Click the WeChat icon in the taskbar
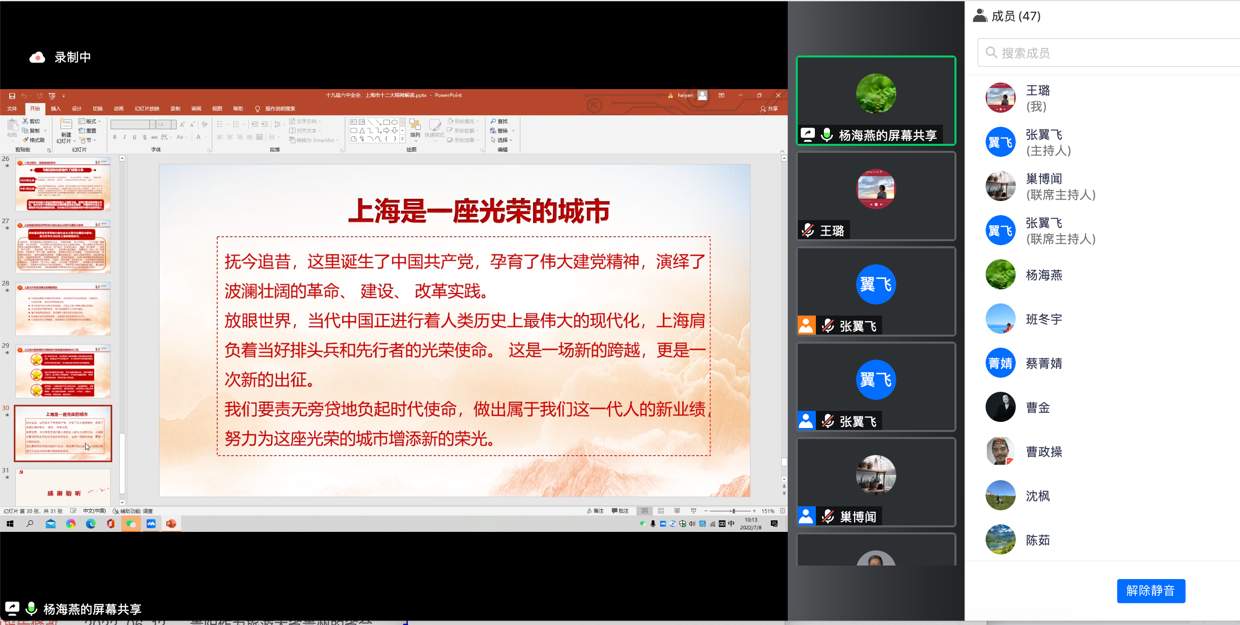Screen dimensions: 1240x625 [131, 524]
